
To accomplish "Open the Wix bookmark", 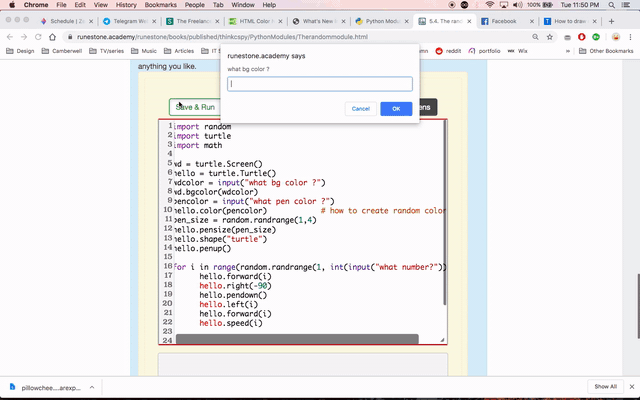I will (518, 51).
